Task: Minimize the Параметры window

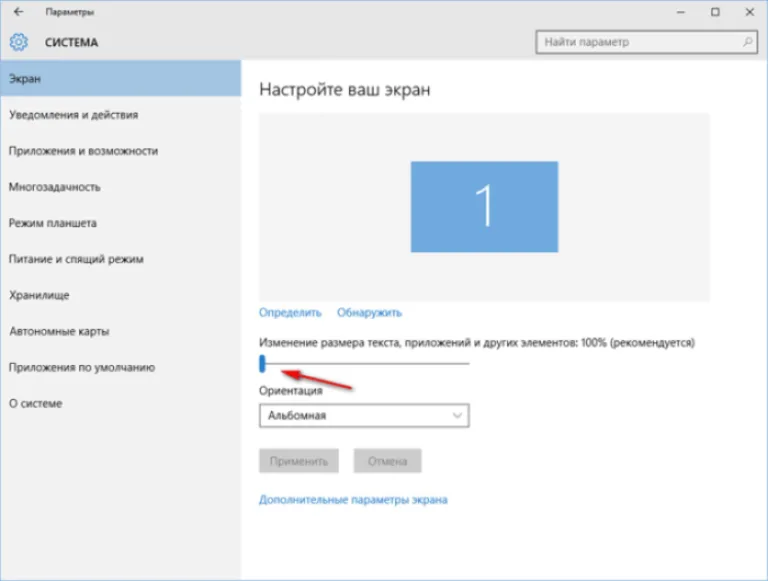Action: pos(681,12)
